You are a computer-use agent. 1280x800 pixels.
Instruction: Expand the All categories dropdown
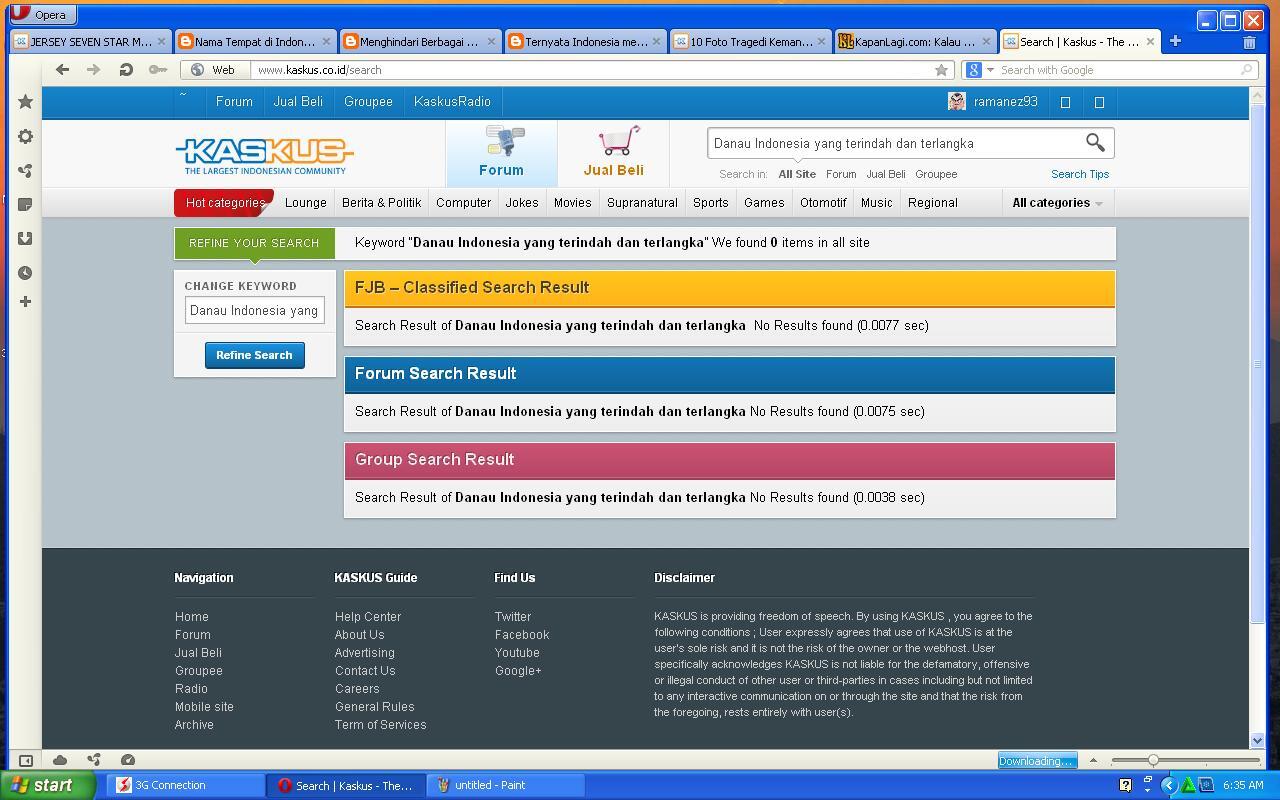coord(1057,202)
